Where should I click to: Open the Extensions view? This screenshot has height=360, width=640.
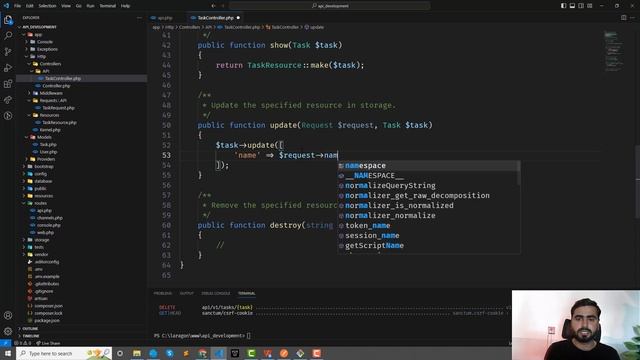[x=8, y=84]
